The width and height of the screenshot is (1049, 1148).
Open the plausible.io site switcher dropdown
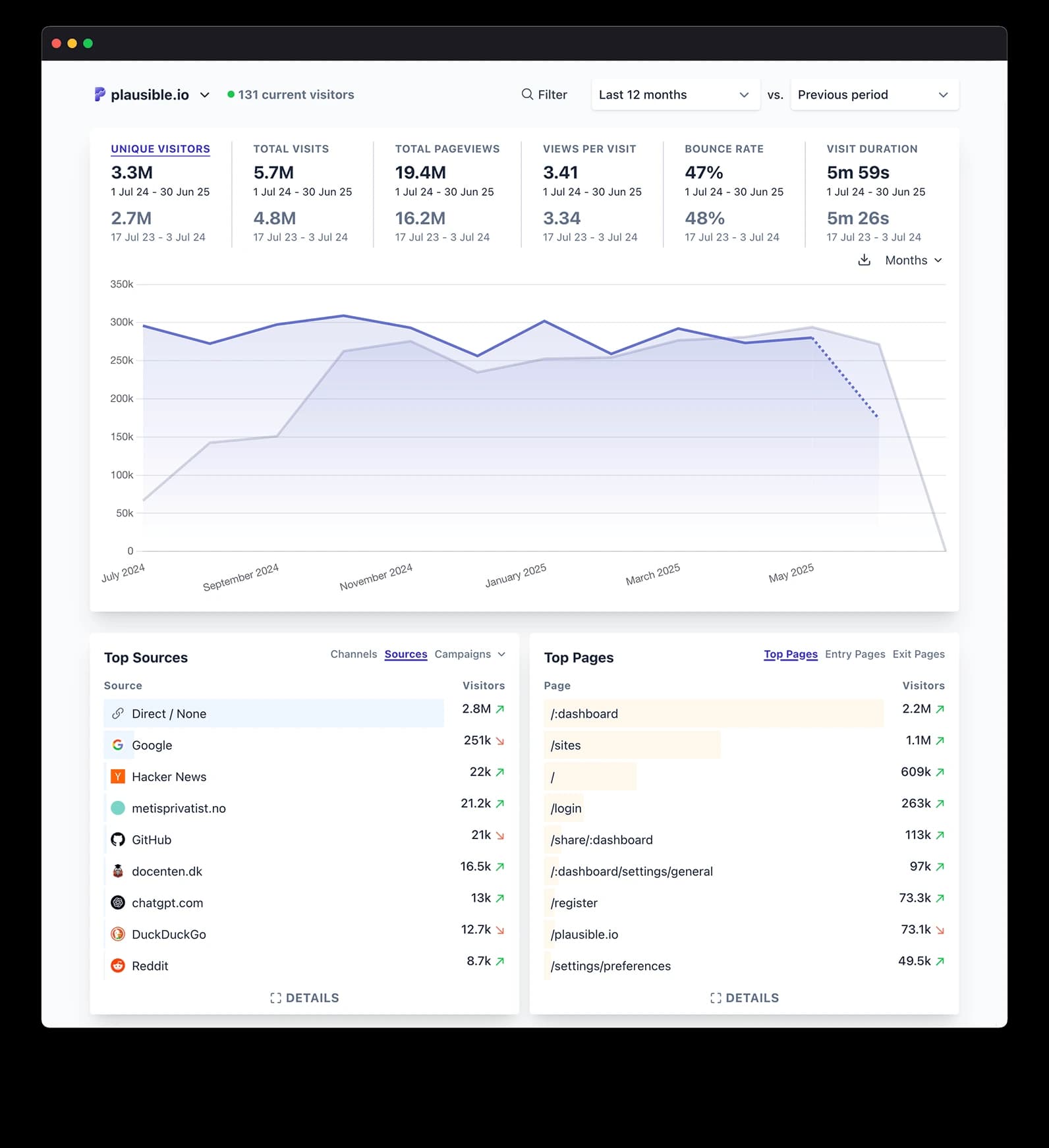(152, 95)
